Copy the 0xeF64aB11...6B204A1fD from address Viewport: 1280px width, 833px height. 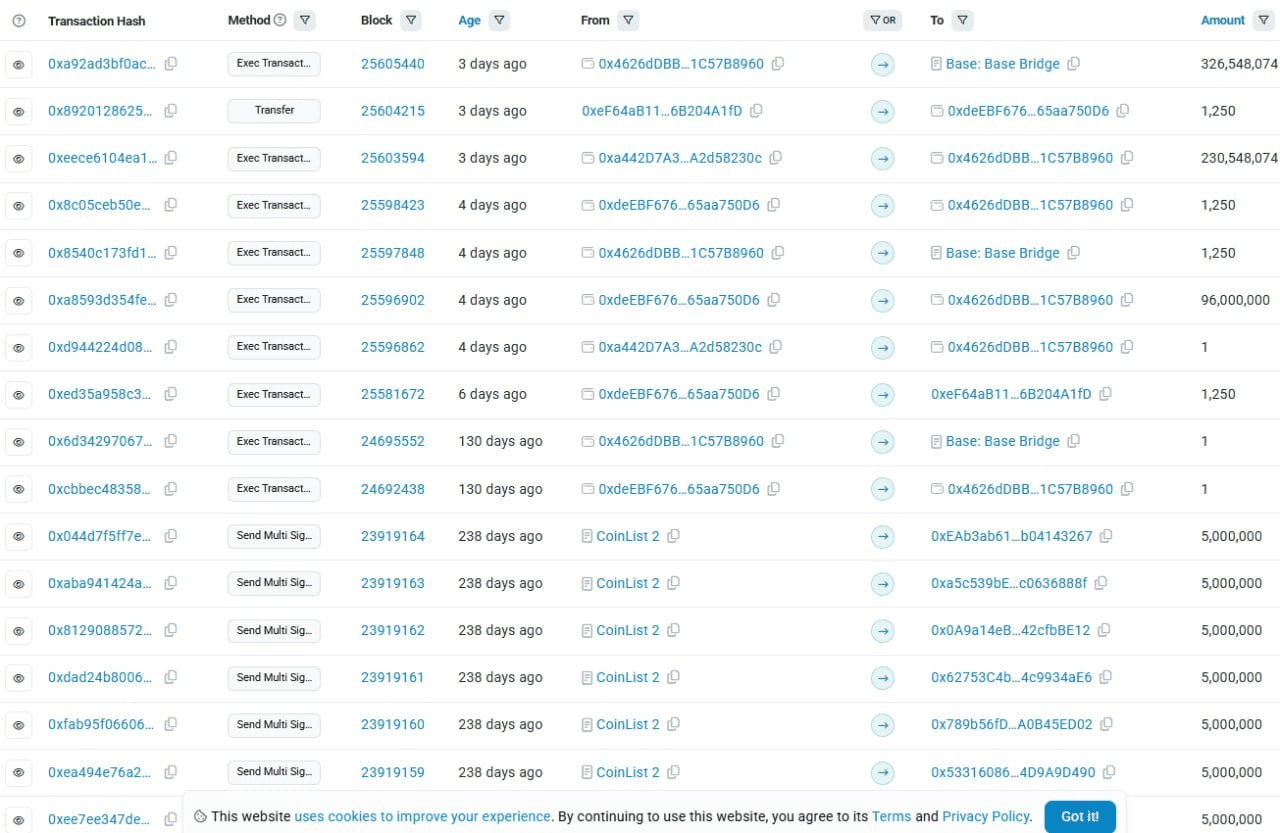point(756,111)
